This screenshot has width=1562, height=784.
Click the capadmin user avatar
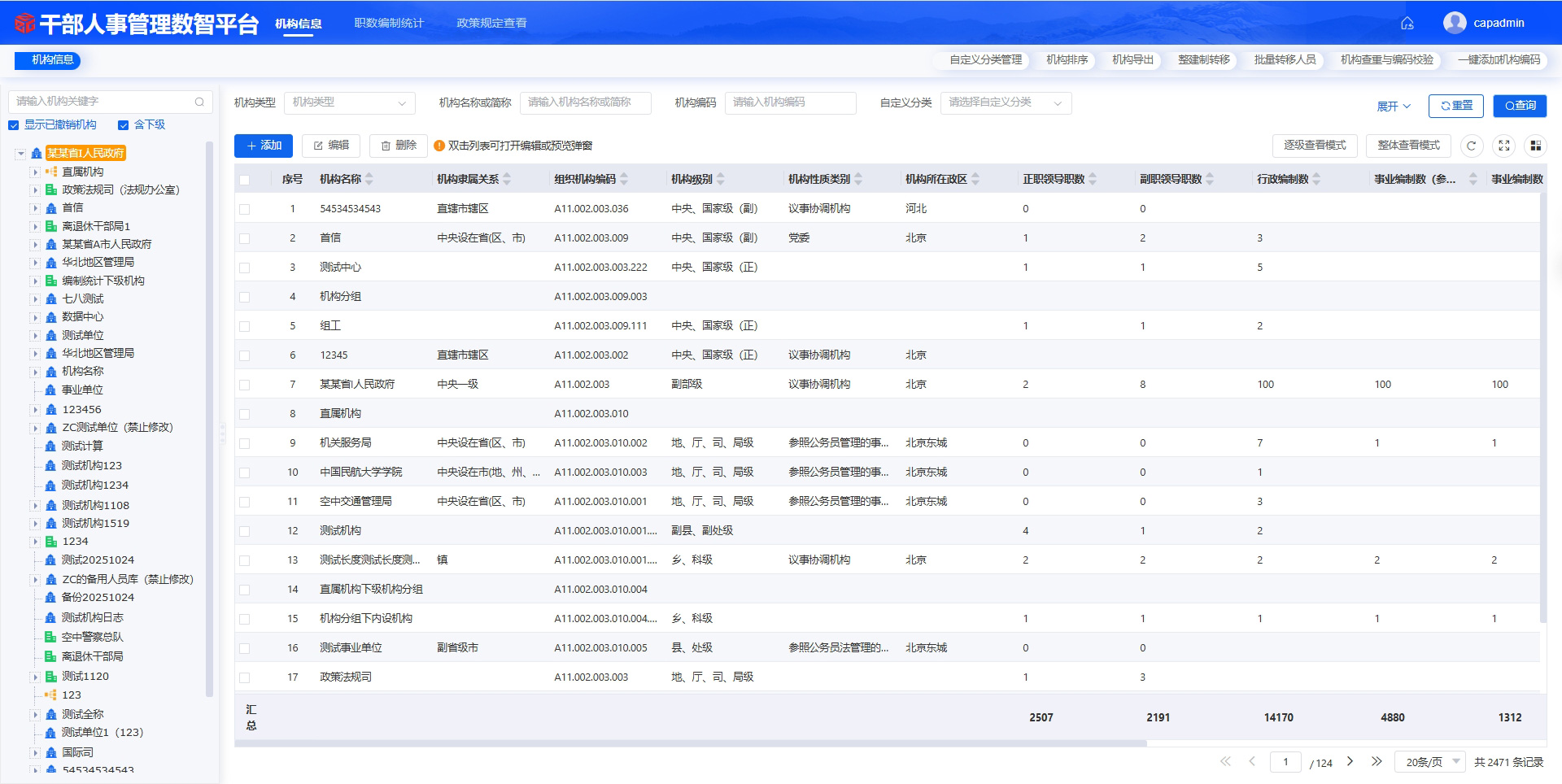click(x=1455, y=23)
